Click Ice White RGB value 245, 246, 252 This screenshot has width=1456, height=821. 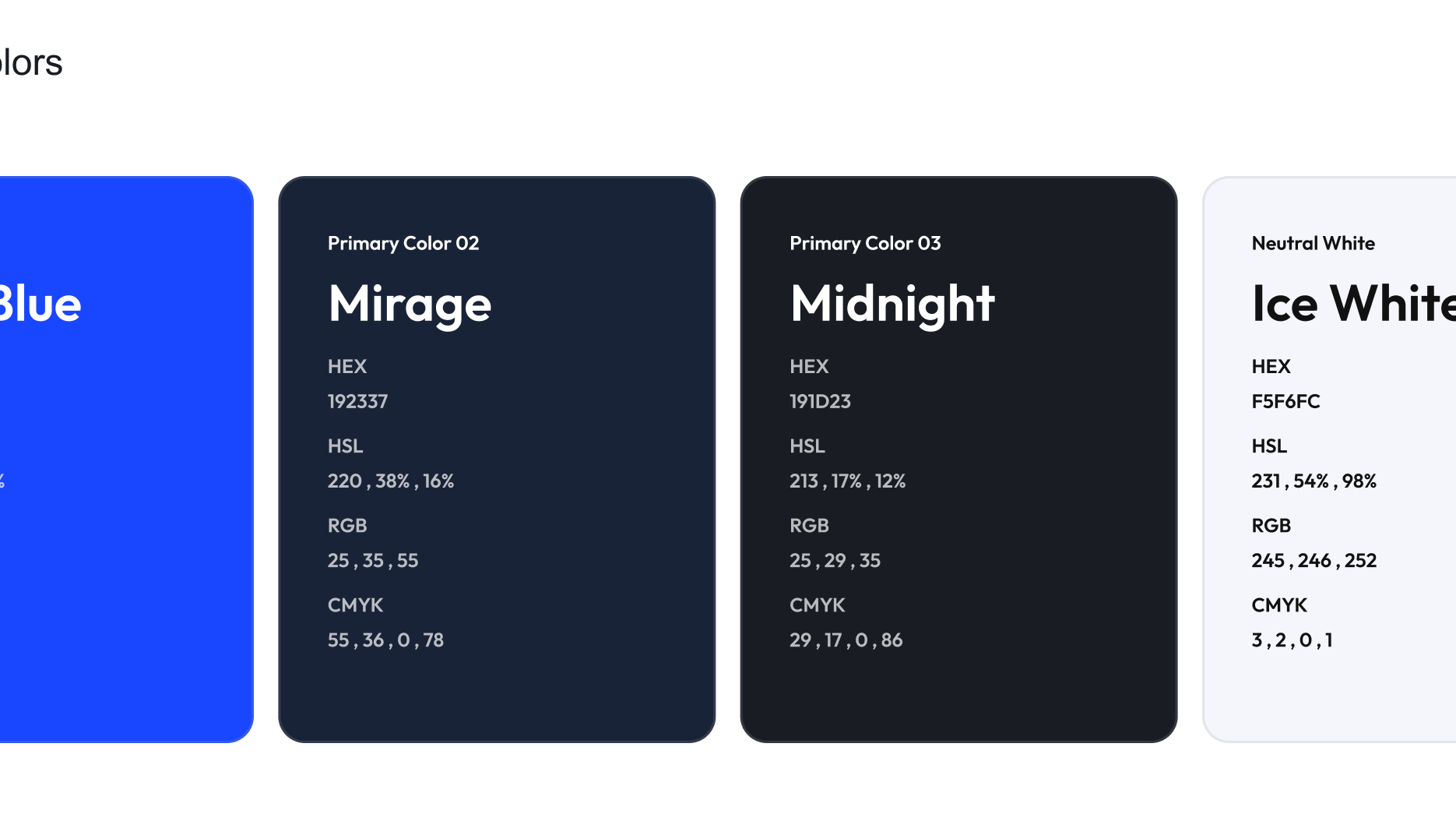(x=1314, y=561)
